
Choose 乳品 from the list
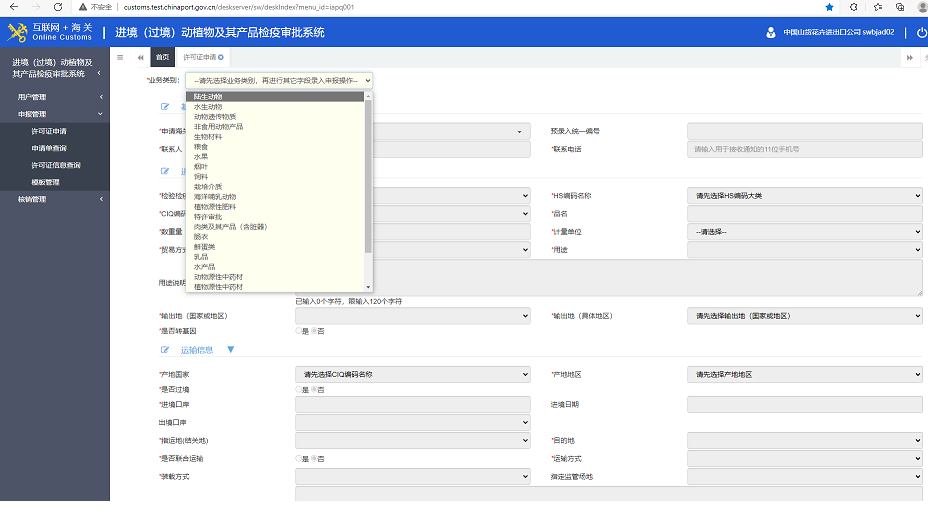tap(275, 257)
